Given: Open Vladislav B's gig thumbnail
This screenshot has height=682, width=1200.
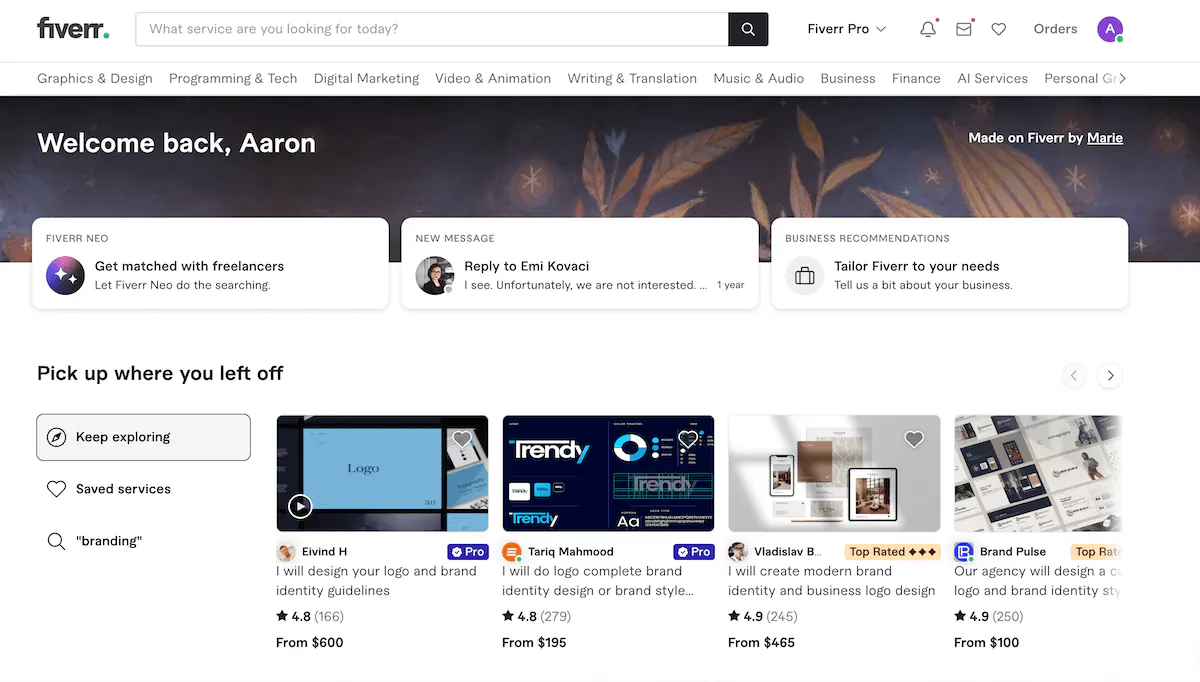Looking at the screenshot, I should [834, 473].
